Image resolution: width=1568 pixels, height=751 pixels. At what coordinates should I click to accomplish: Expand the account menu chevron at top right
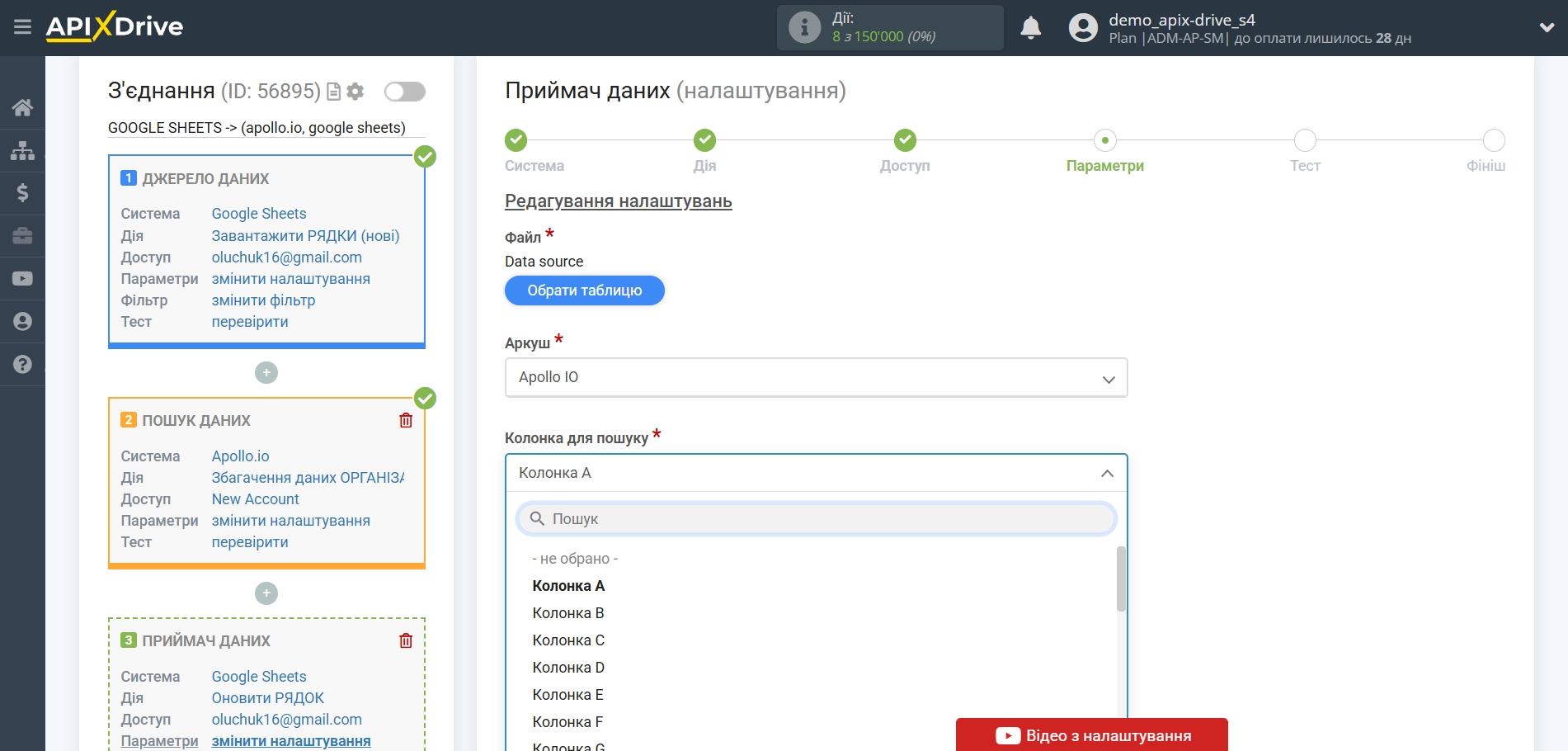(1545, 27)
